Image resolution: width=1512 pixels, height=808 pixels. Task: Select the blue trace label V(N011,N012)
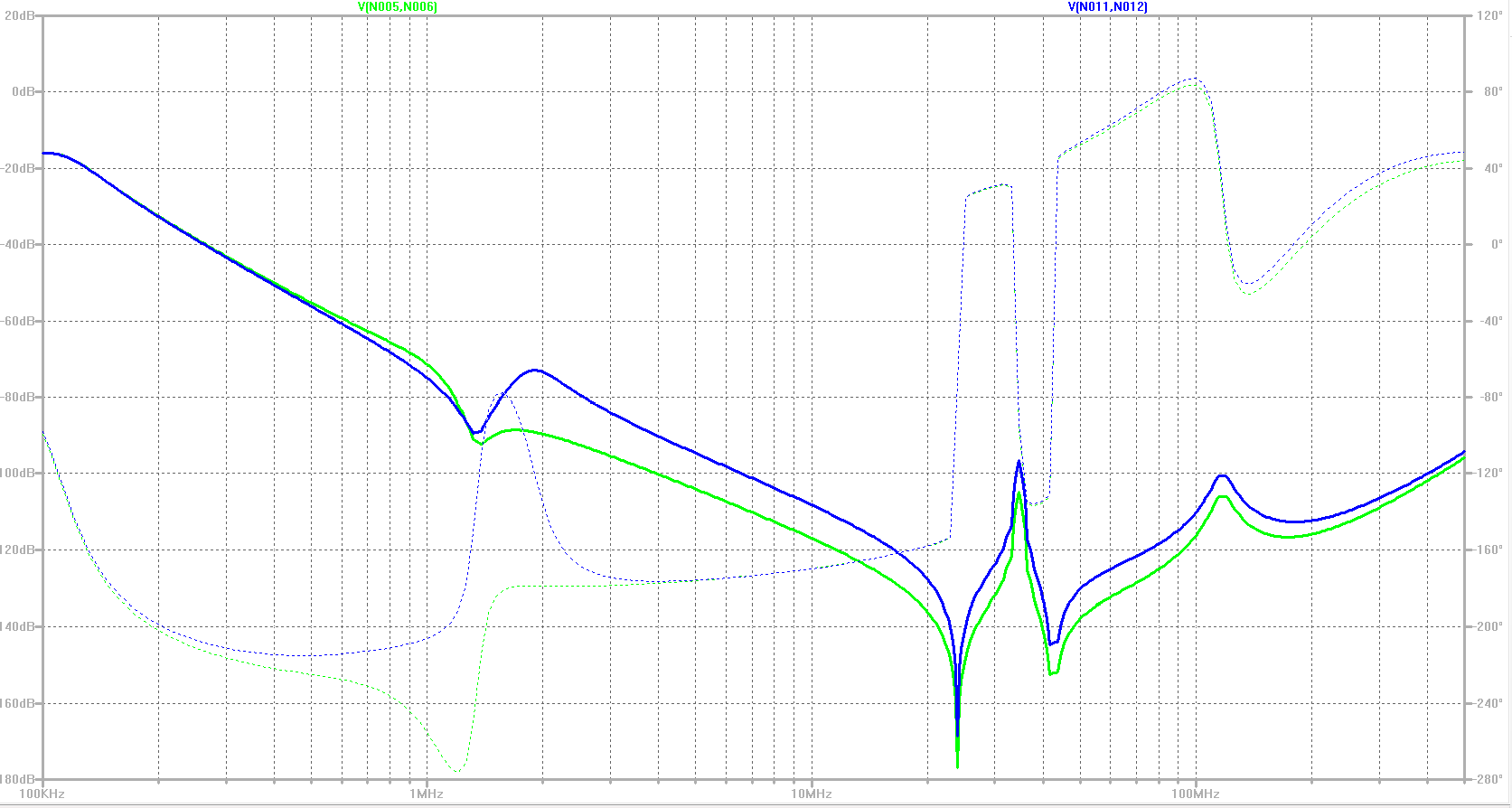click(1108, 6)
